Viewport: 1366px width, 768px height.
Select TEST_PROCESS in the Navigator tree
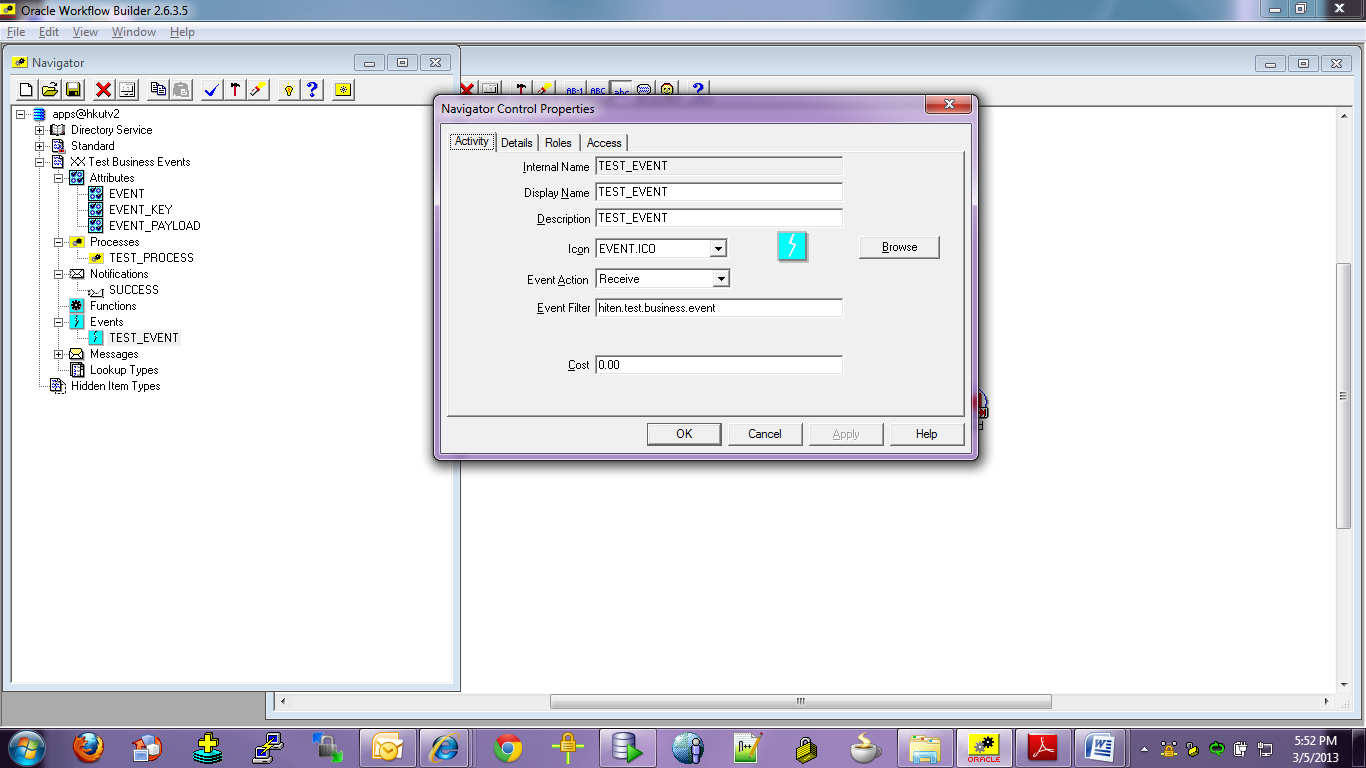[x=151, y=258]
